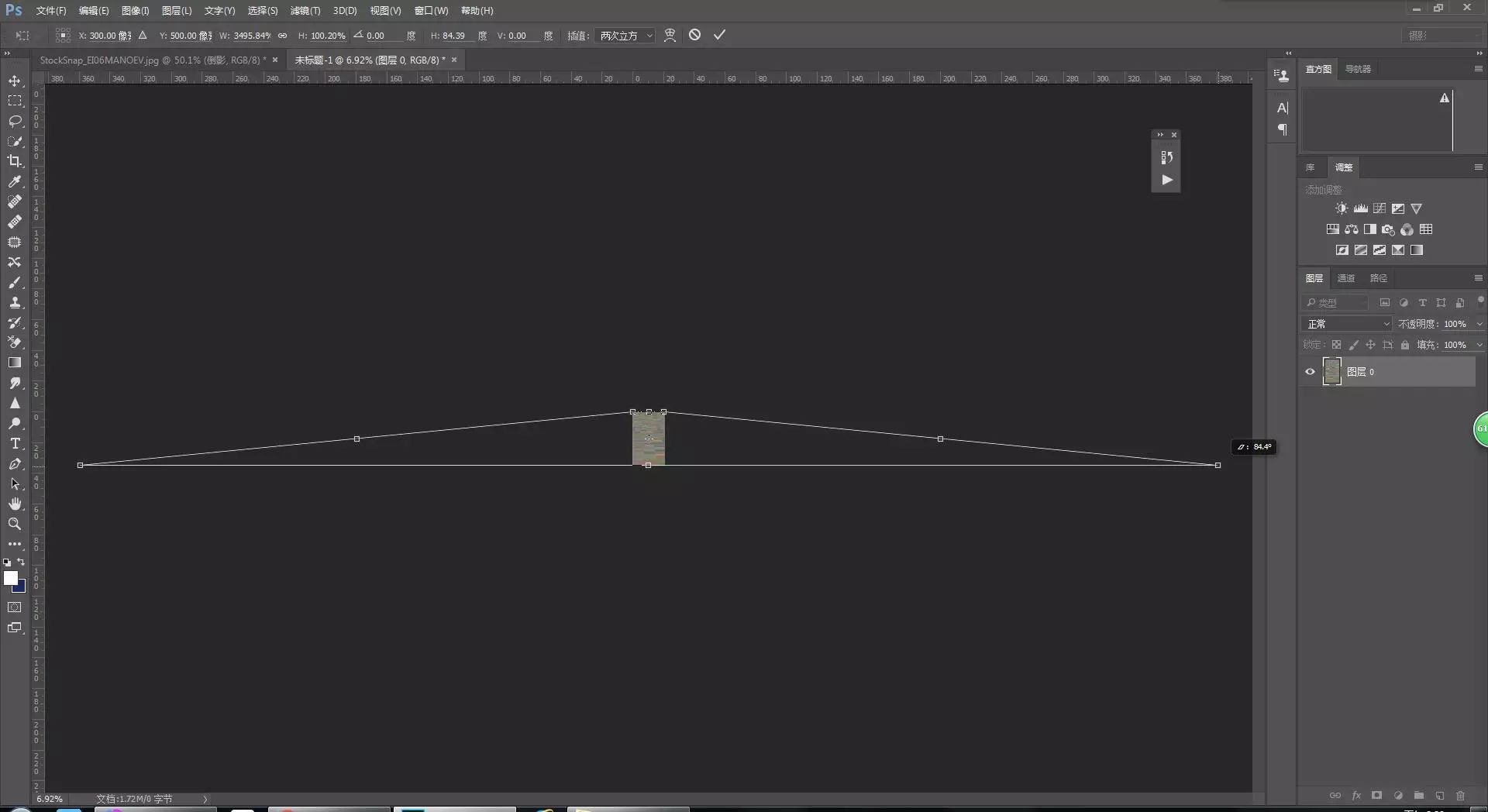Image resolution: width=1488 pixels, height=812 pixels.
Task: Select the Eyedropper tool
Action: (x=15, y=181)
